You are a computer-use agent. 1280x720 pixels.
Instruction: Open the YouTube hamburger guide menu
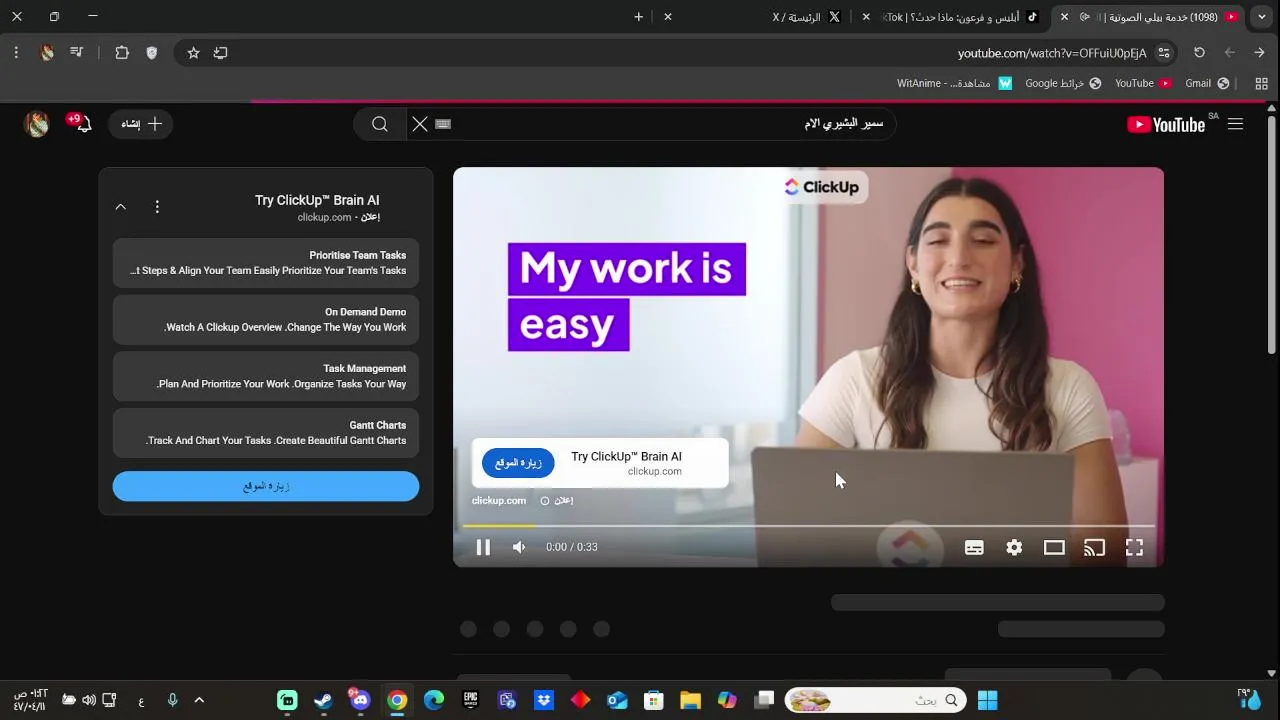(x=1235, y=124)
